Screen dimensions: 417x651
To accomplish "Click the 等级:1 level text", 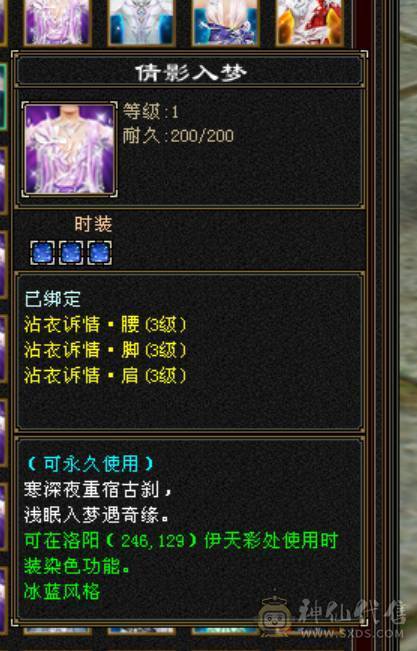I will (151, 112).
